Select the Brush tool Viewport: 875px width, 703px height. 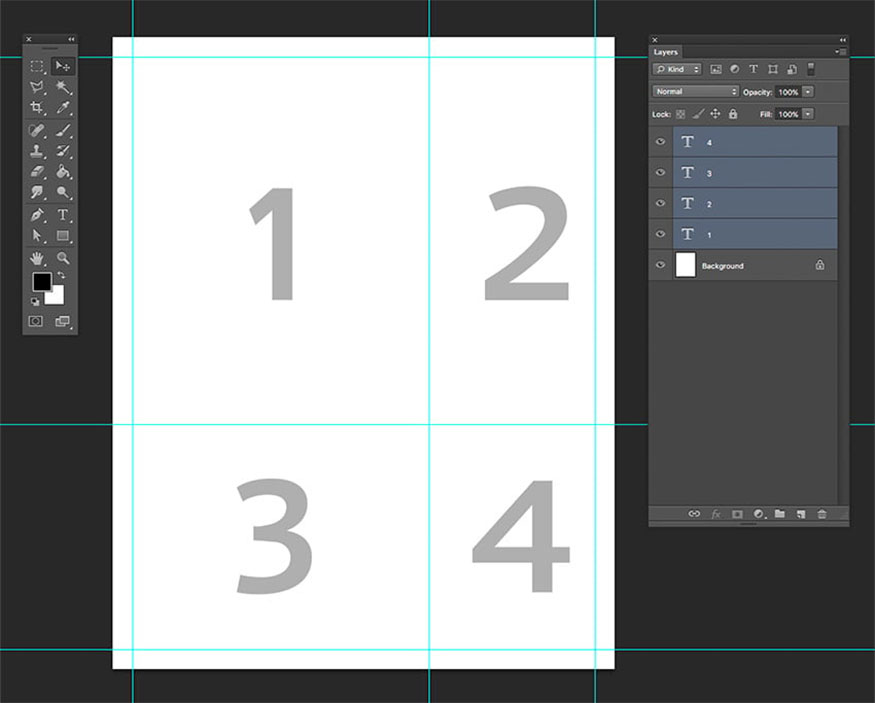tap(62, 131)
